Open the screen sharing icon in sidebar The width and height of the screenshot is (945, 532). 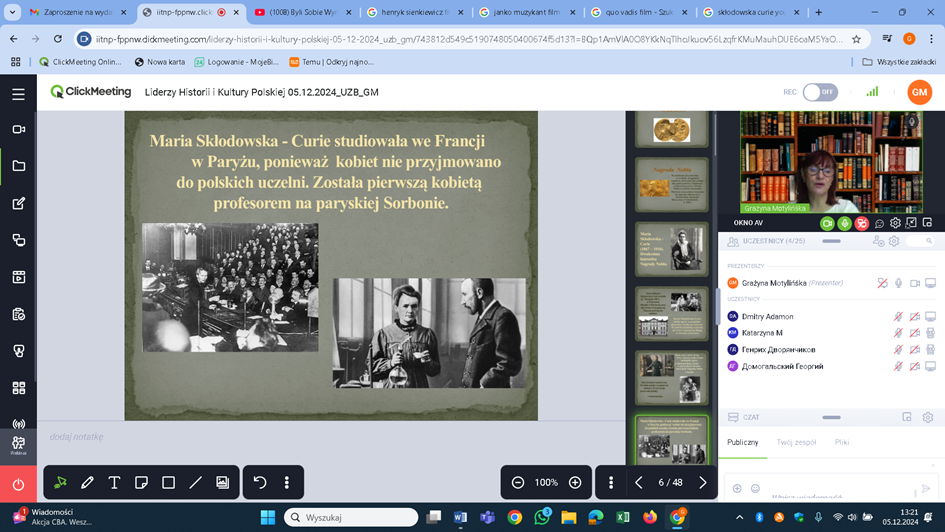[x=18, y=240]
